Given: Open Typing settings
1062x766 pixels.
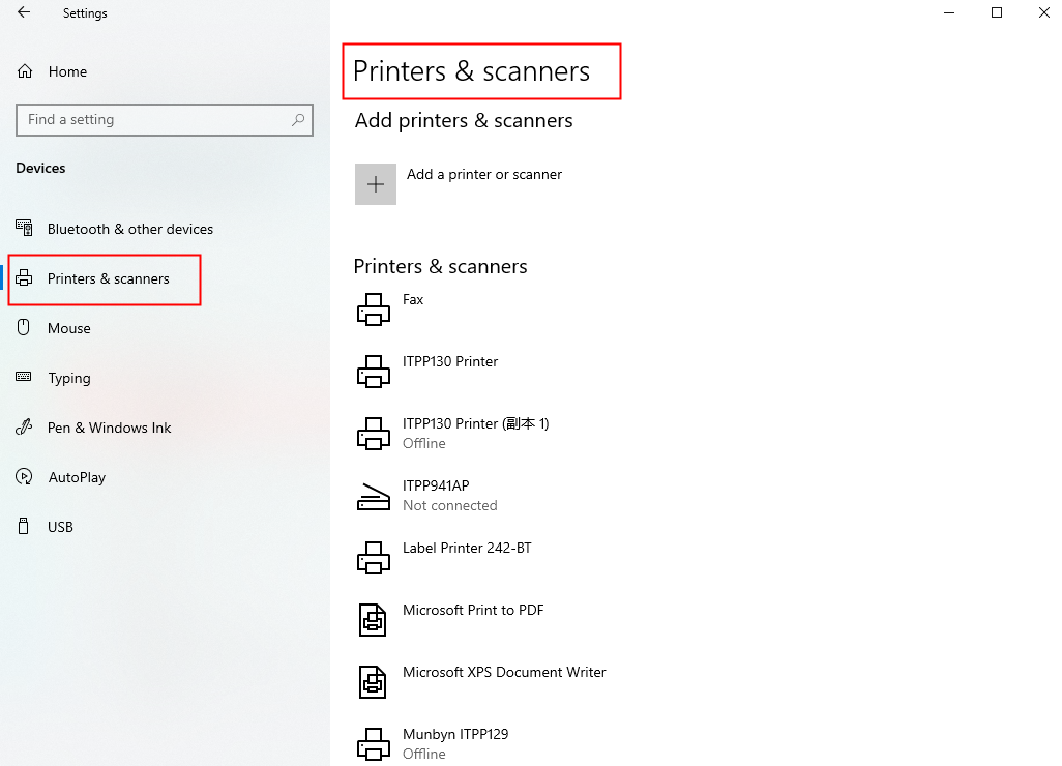Looking at the screenshot, I should click(69, 378).
